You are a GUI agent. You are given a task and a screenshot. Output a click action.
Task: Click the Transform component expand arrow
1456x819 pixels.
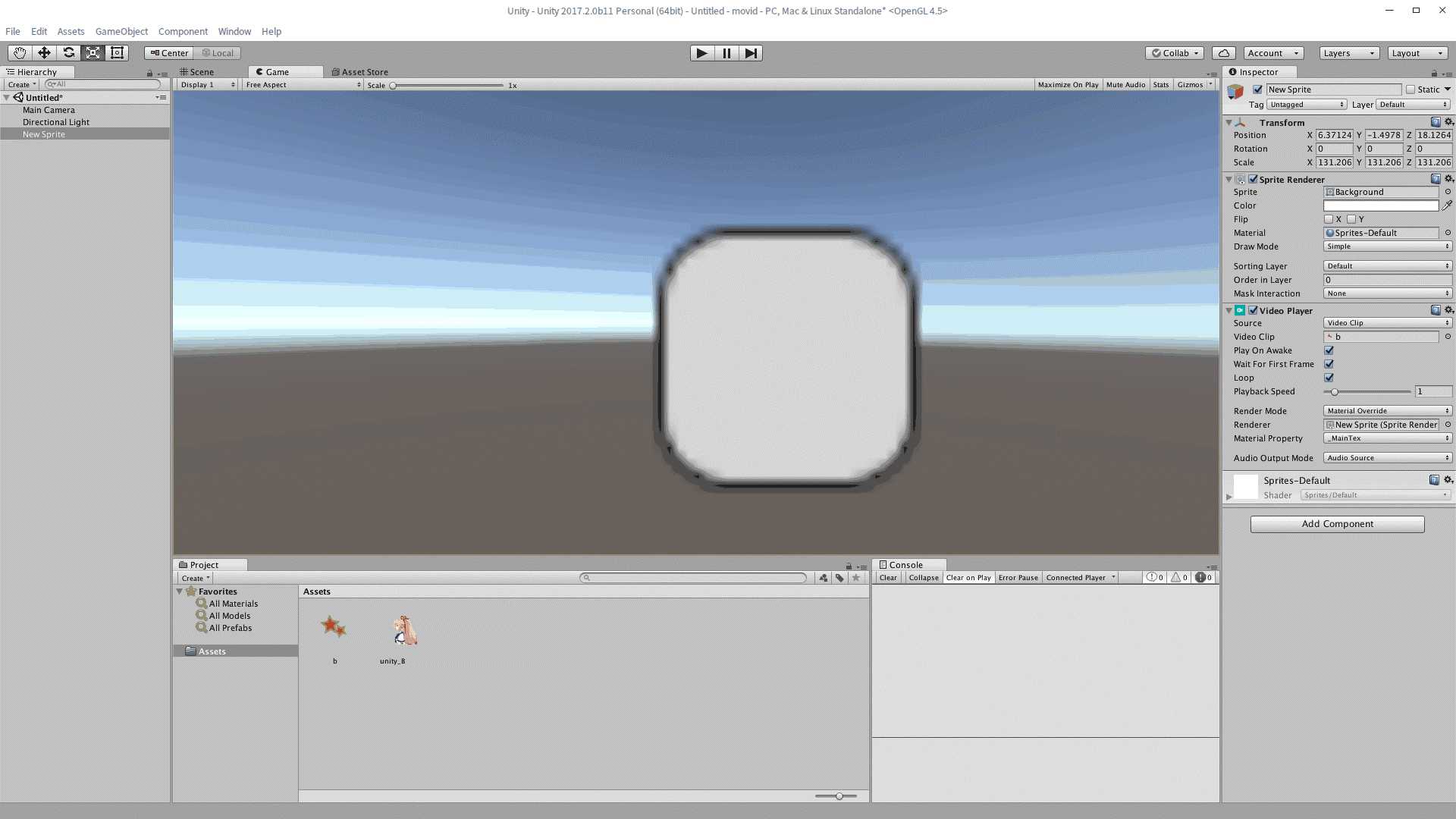1229,121
